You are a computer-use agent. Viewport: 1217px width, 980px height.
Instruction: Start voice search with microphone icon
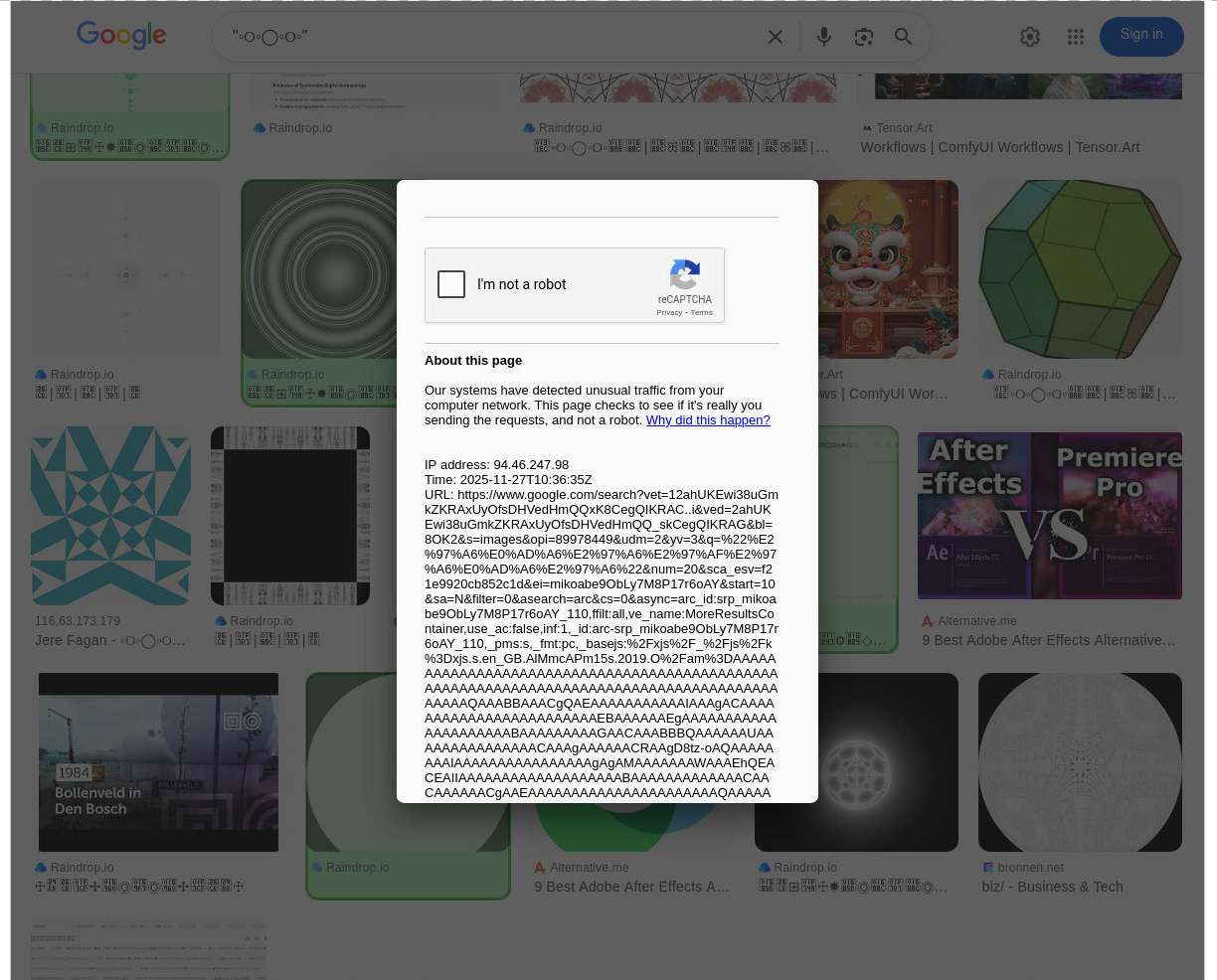point(823,37)
